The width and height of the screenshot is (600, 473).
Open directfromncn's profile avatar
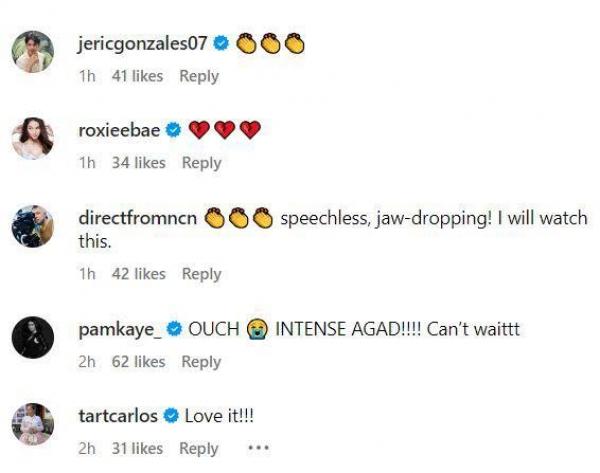[x=32, y=227]
